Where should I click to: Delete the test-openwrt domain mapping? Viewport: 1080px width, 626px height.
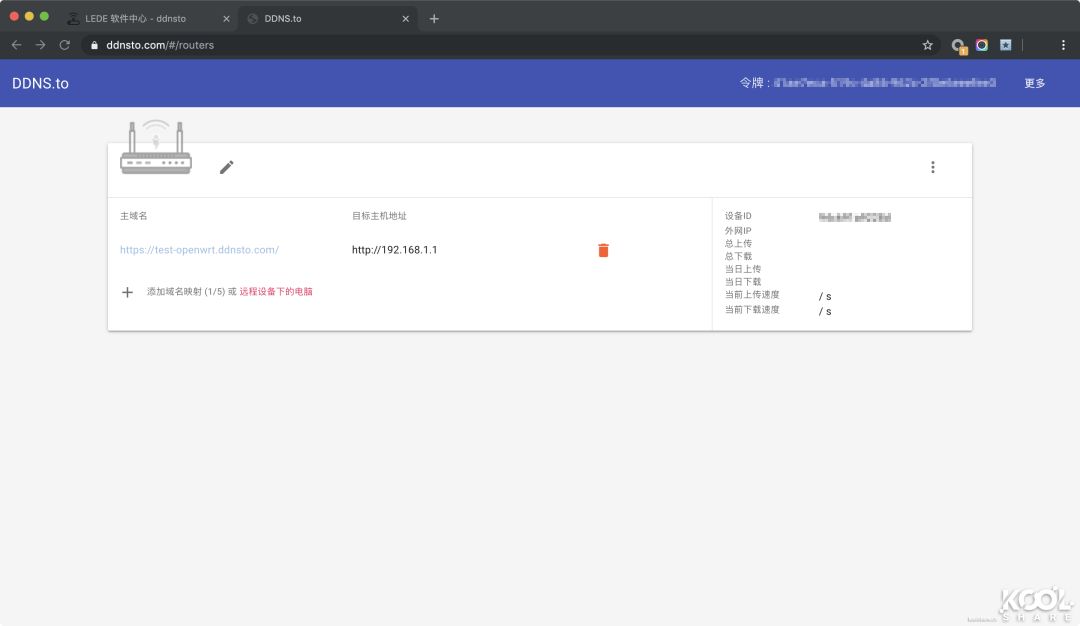tap(603, 250)
